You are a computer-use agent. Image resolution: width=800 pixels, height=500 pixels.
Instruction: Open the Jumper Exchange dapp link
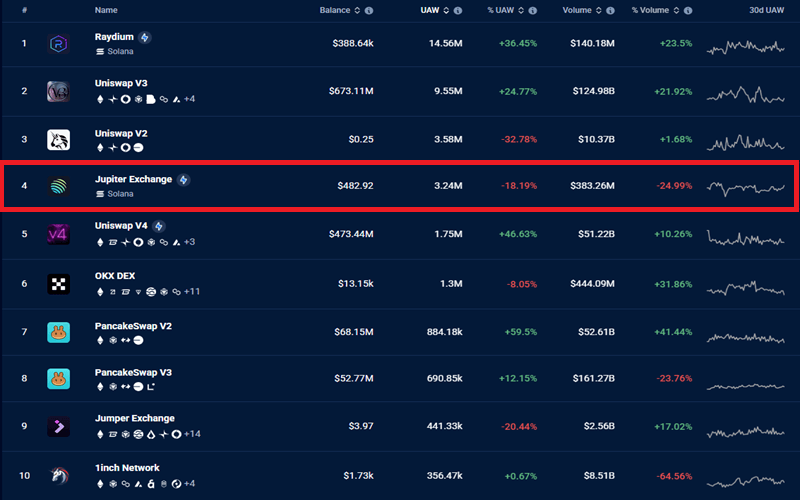(135, 418)
